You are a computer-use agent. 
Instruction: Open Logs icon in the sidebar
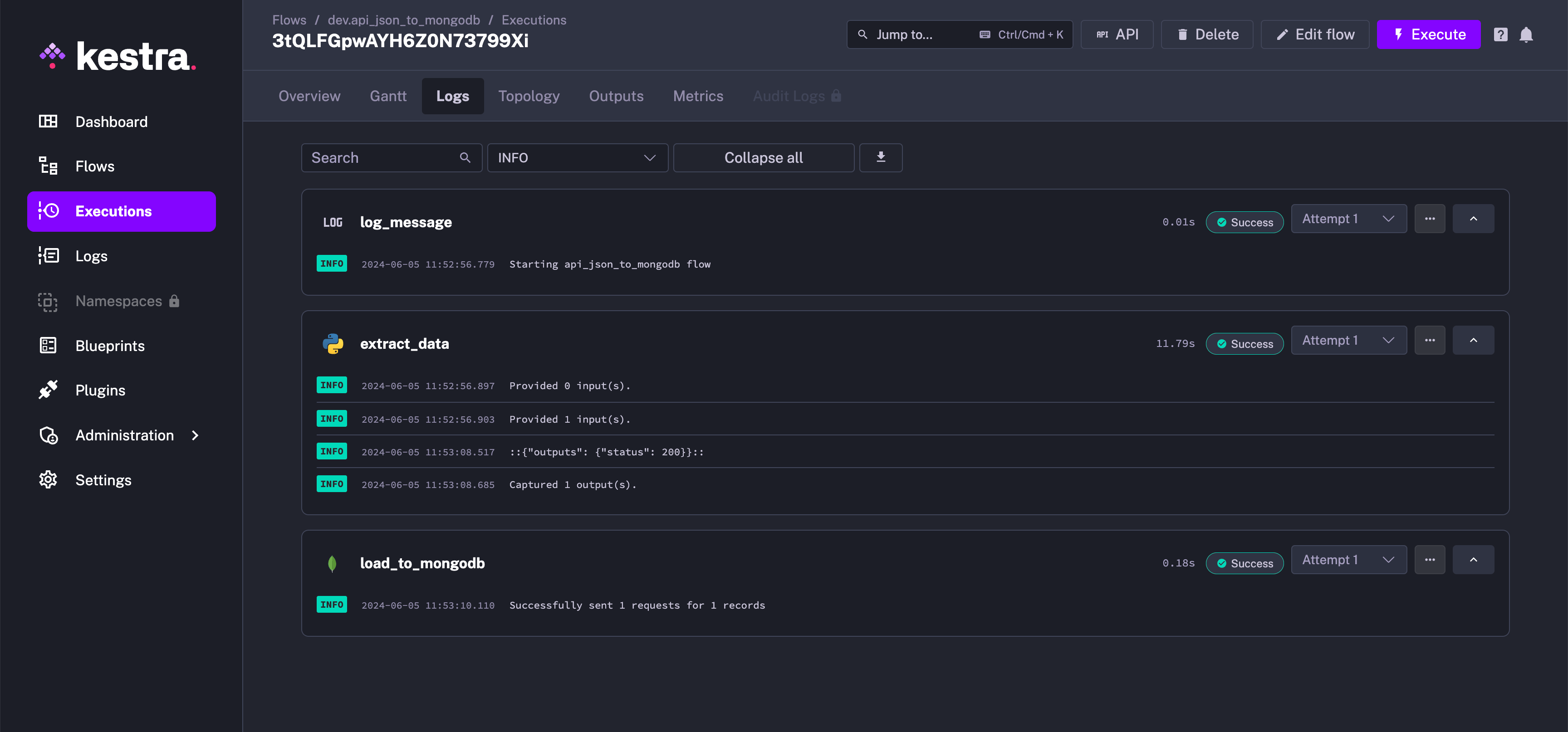coord(48,255)
